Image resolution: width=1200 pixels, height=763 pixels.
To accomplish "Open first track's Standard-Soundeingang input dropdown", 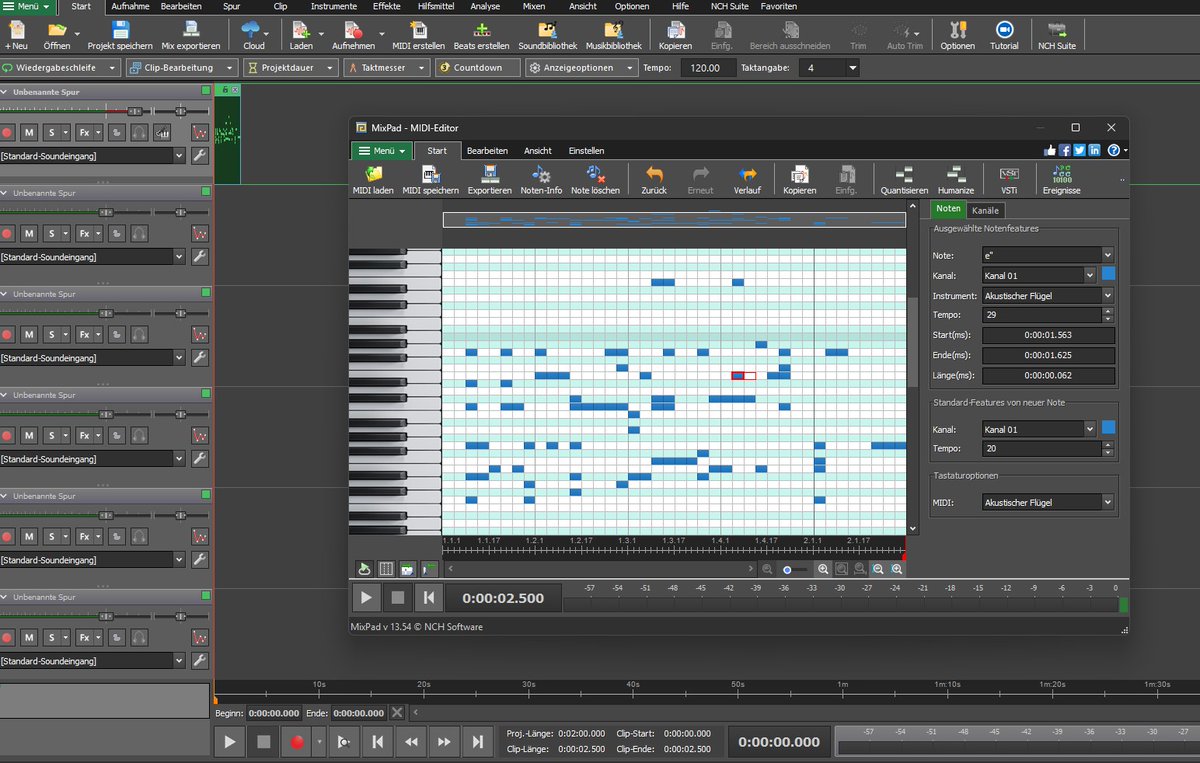I will [93, 156].
